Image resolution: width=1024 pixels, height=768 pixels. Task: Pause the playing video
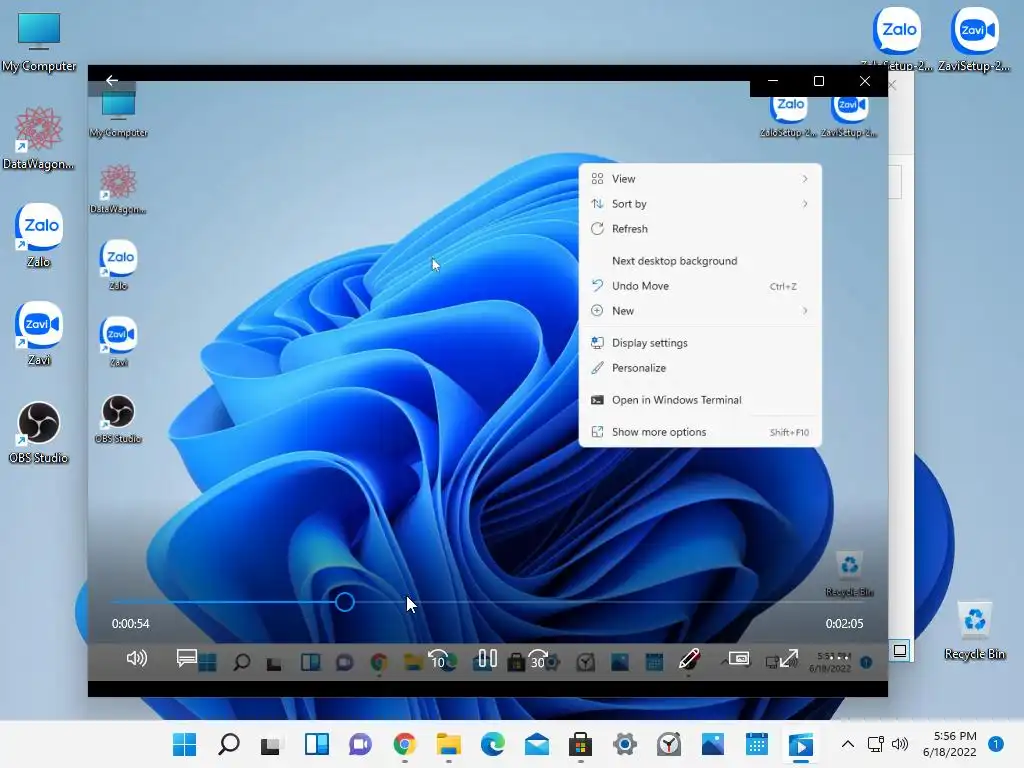[x=487, y=658]
